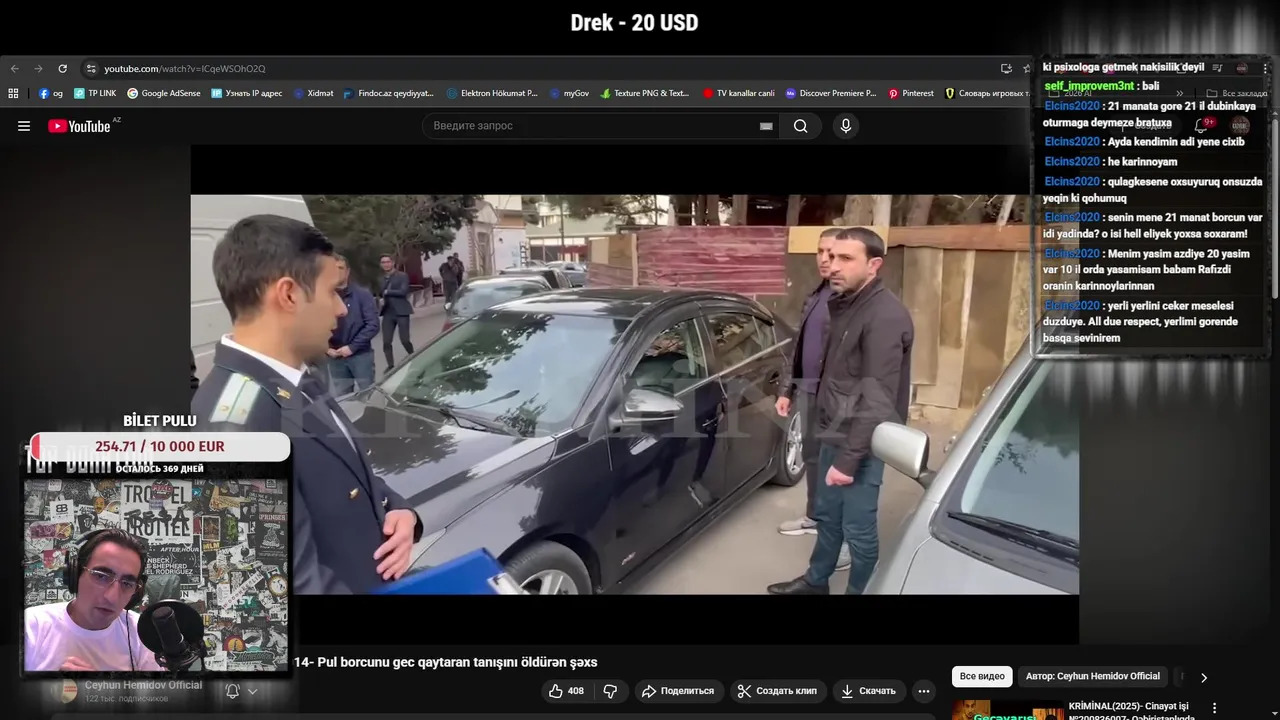Image resolution: width=1280 pixels, height=720 pixels.
Task: Open the Словарь игровых bookmark
Action: click(987, 93)
